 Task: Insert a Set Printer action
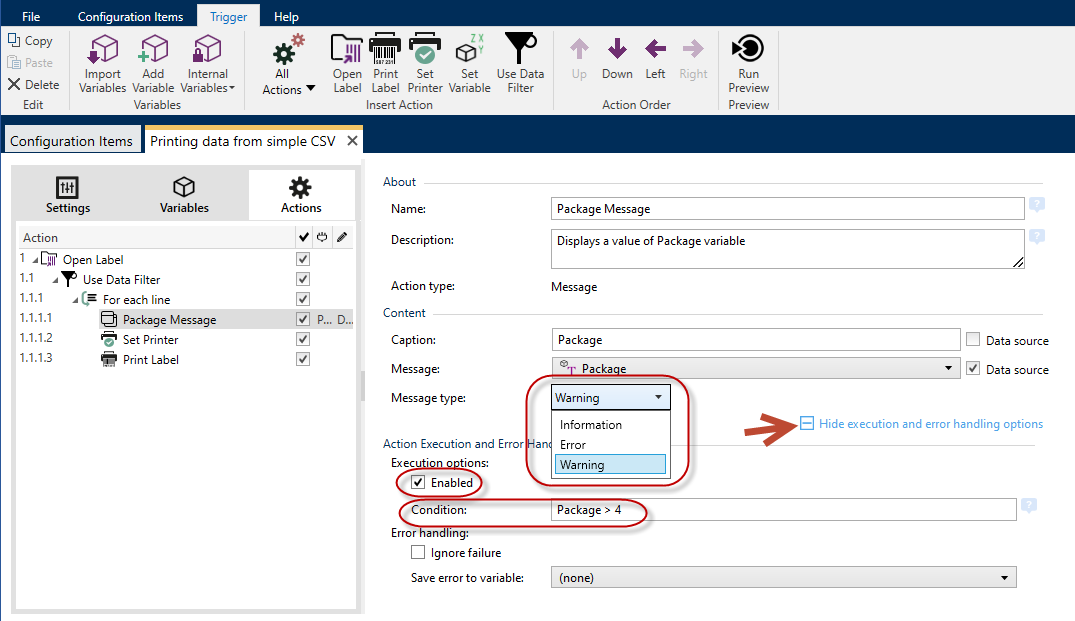tap(425, 50)
